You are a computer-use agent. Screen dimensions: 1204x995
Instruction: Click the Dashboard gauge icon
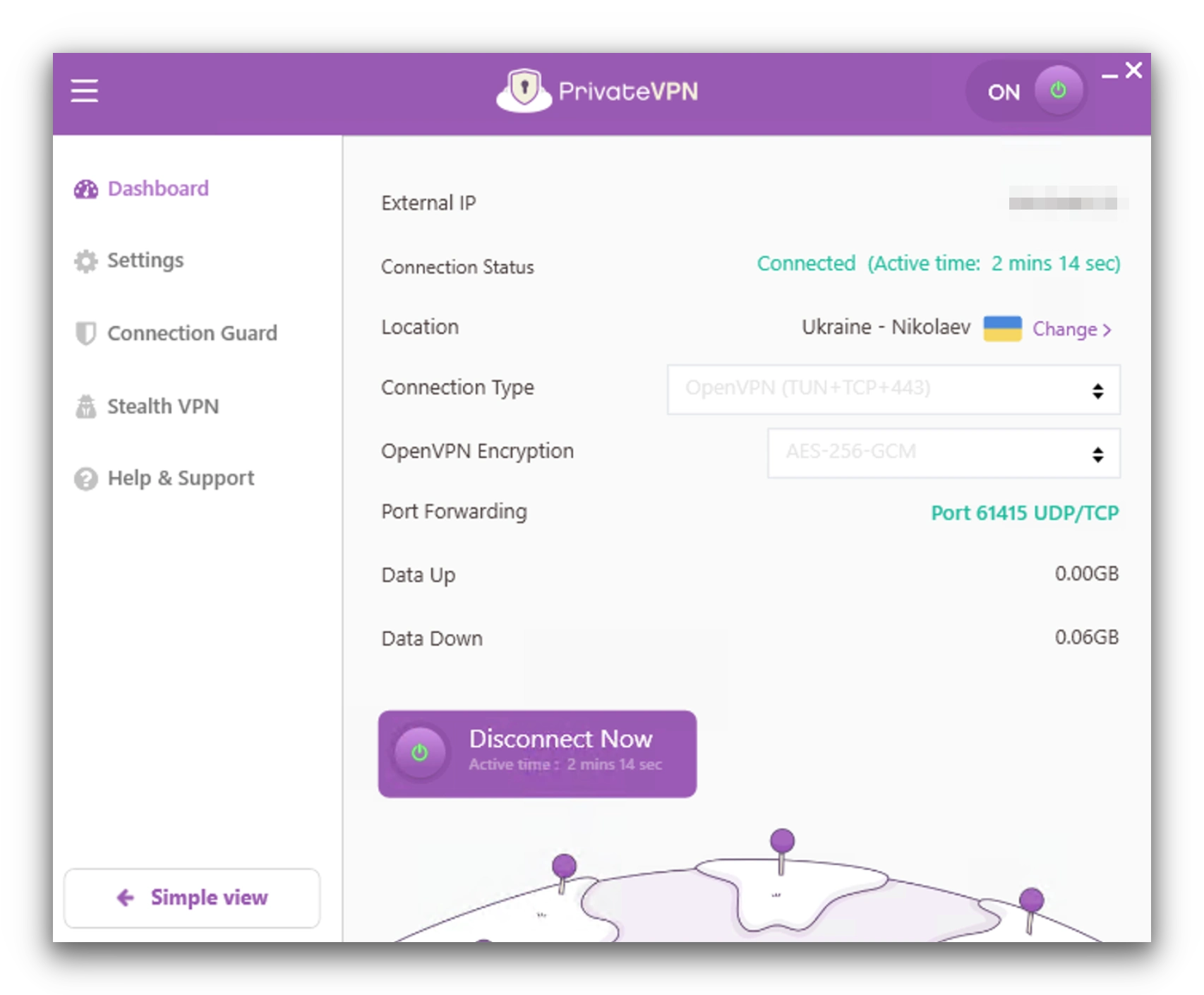tap(86, 189)
